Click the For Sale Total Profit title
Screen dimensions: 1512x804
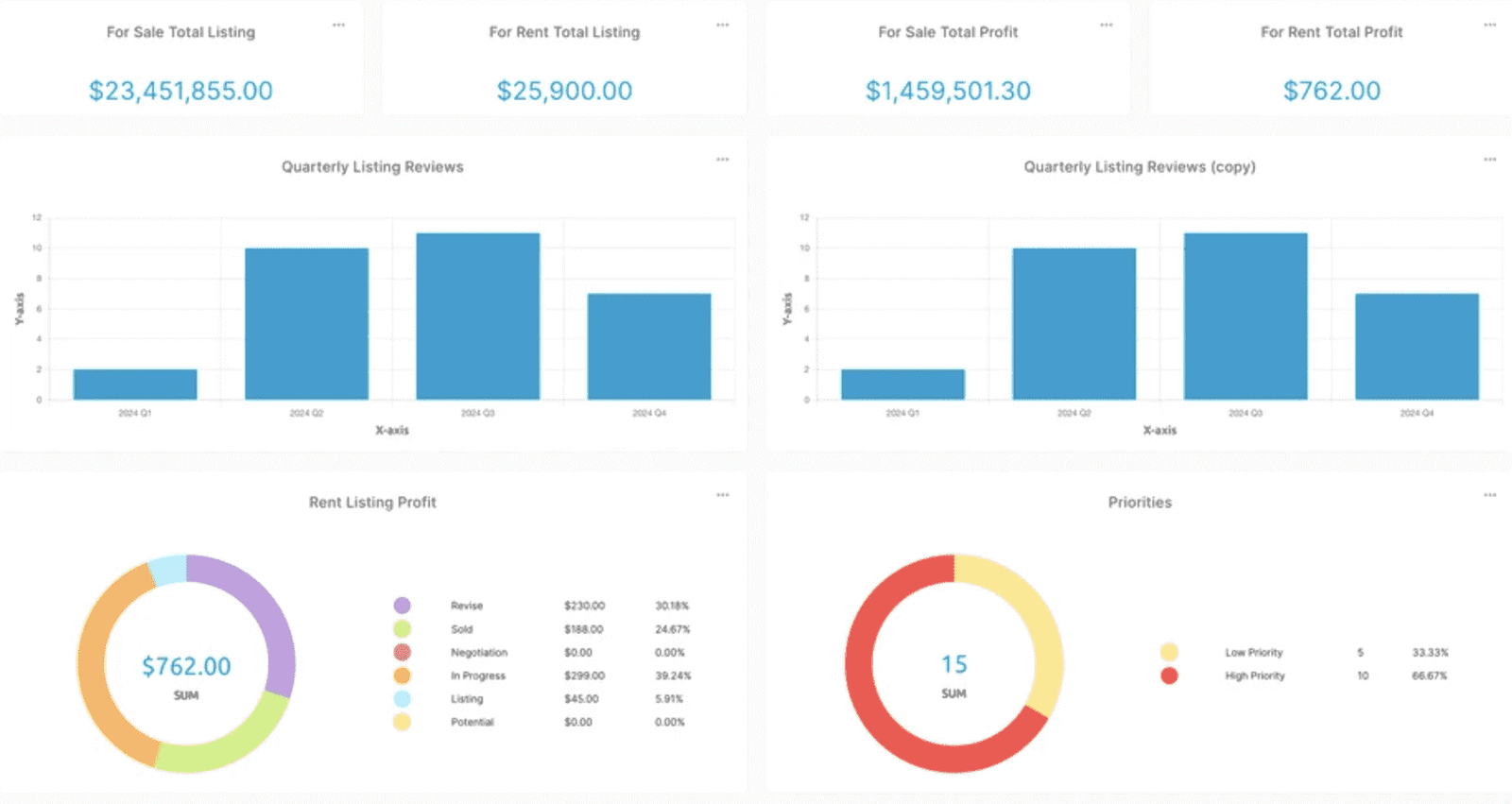click(x=948, y=32)
